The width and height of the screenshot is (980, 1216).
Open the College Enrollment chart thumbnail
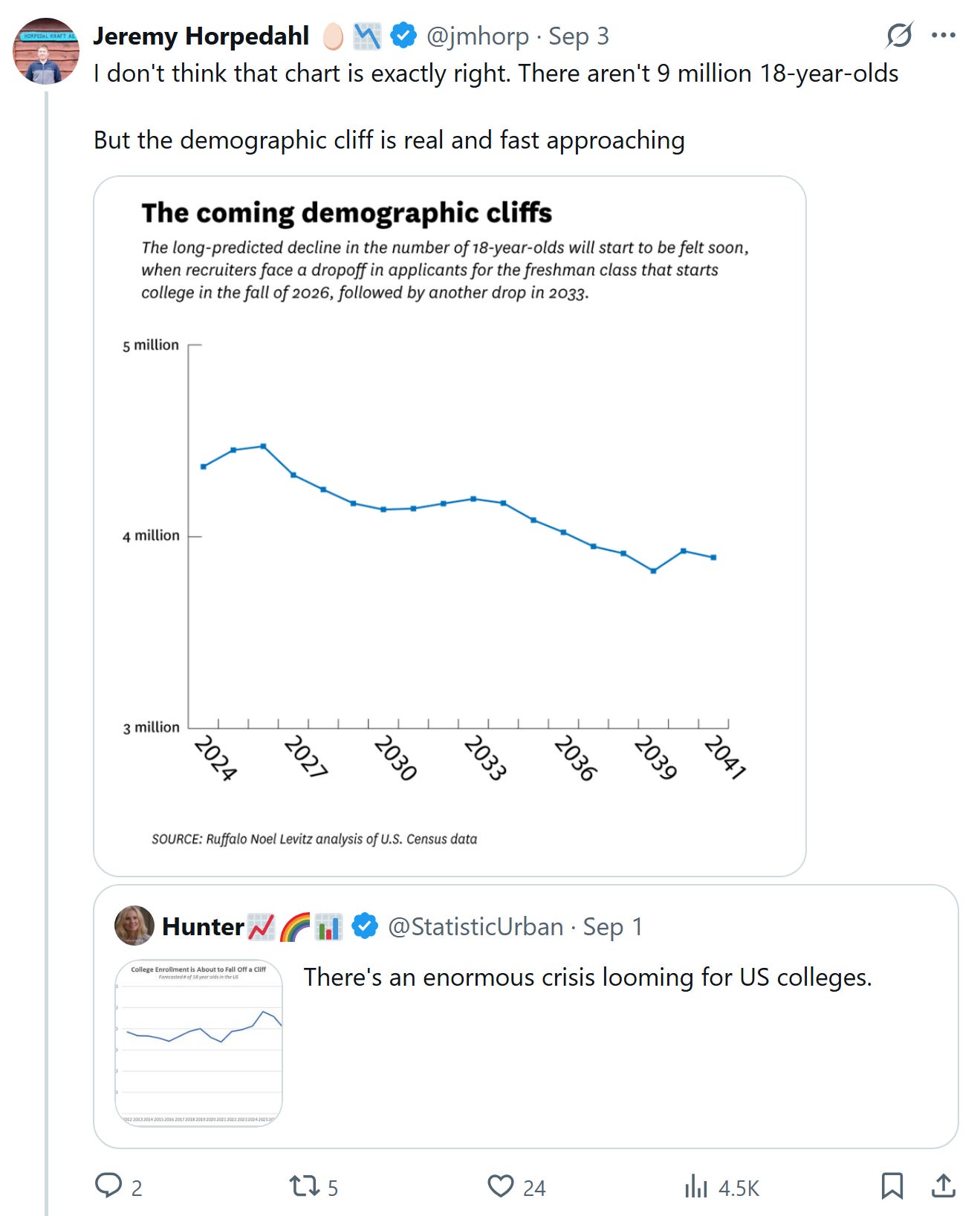pos(199,1043)
